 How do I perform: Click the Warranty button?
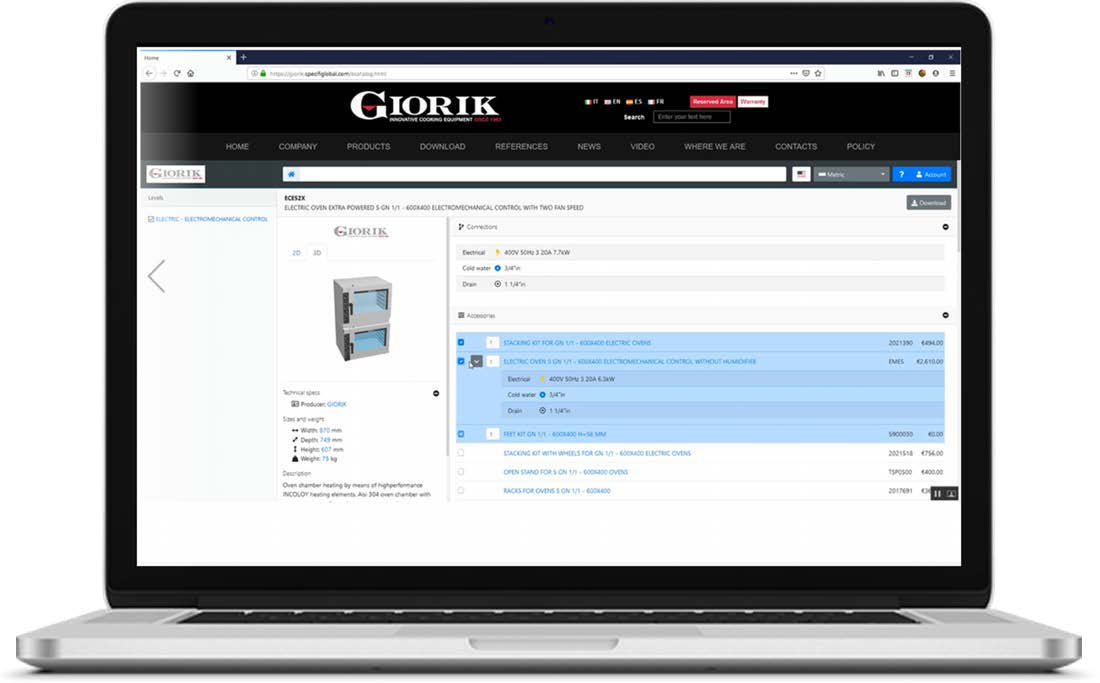click(753, 102)
